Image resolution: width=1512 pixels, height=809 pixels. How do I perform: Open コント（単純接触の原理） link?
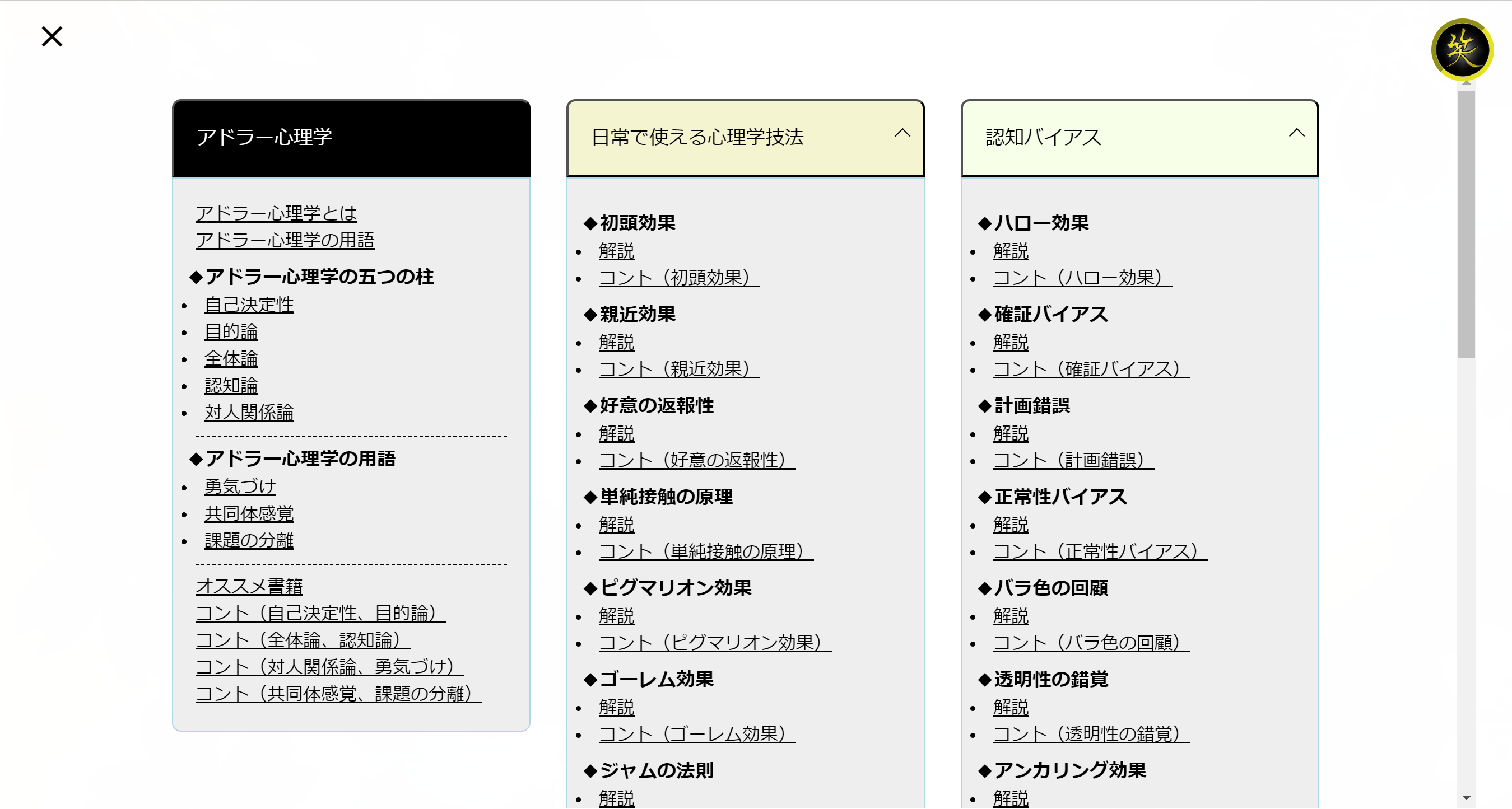tap(706, 552)
